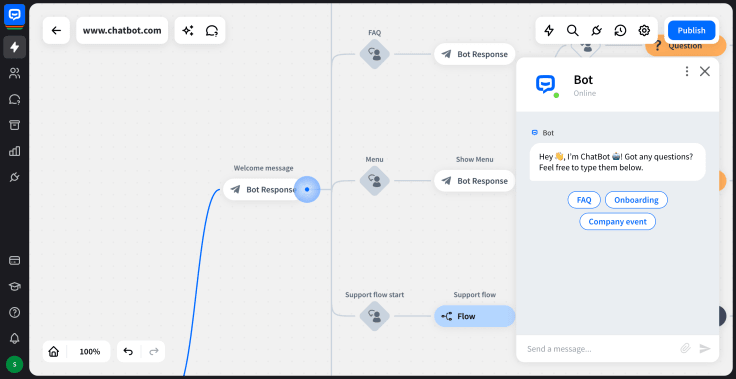The height and width of the screenshot is (379, 736).
Task: Open the chat training icon in the sidebar
Action: [x=15, y=99]
